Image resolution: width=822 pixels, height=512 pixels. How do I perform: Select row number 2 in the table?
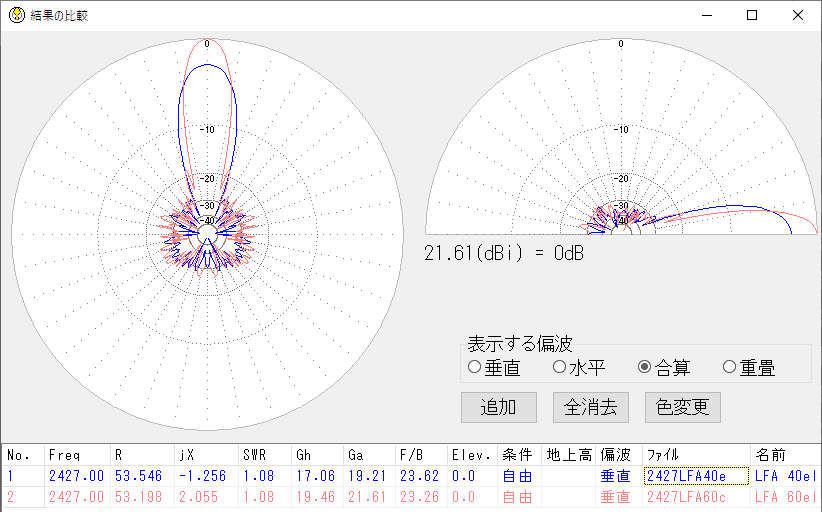coord(12,497)
